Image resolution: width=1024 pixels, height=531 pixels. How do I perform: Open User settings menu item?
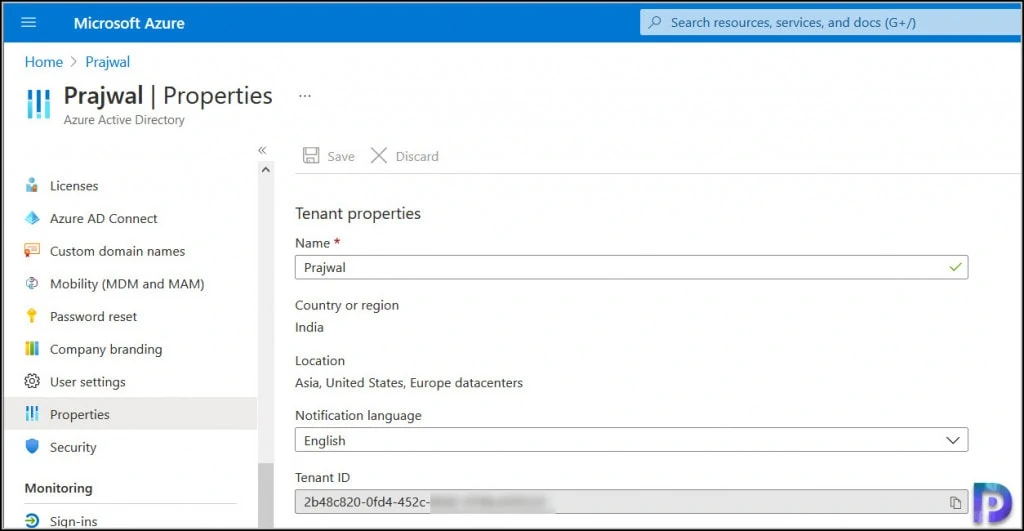point(88,382)
